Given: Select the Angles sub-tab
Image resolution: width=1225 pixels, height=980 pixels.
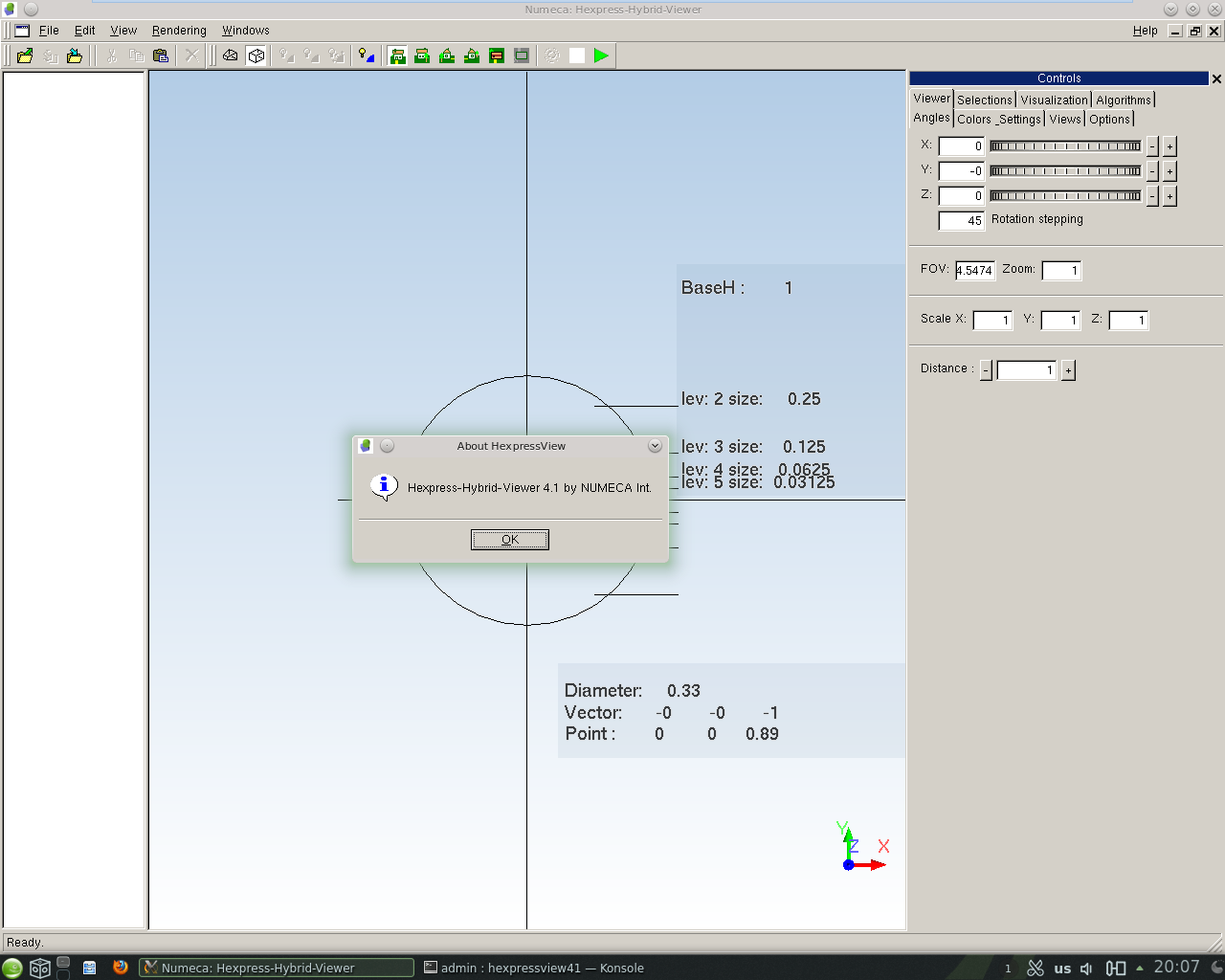Looking at the screenshot, I should [931, 118].
